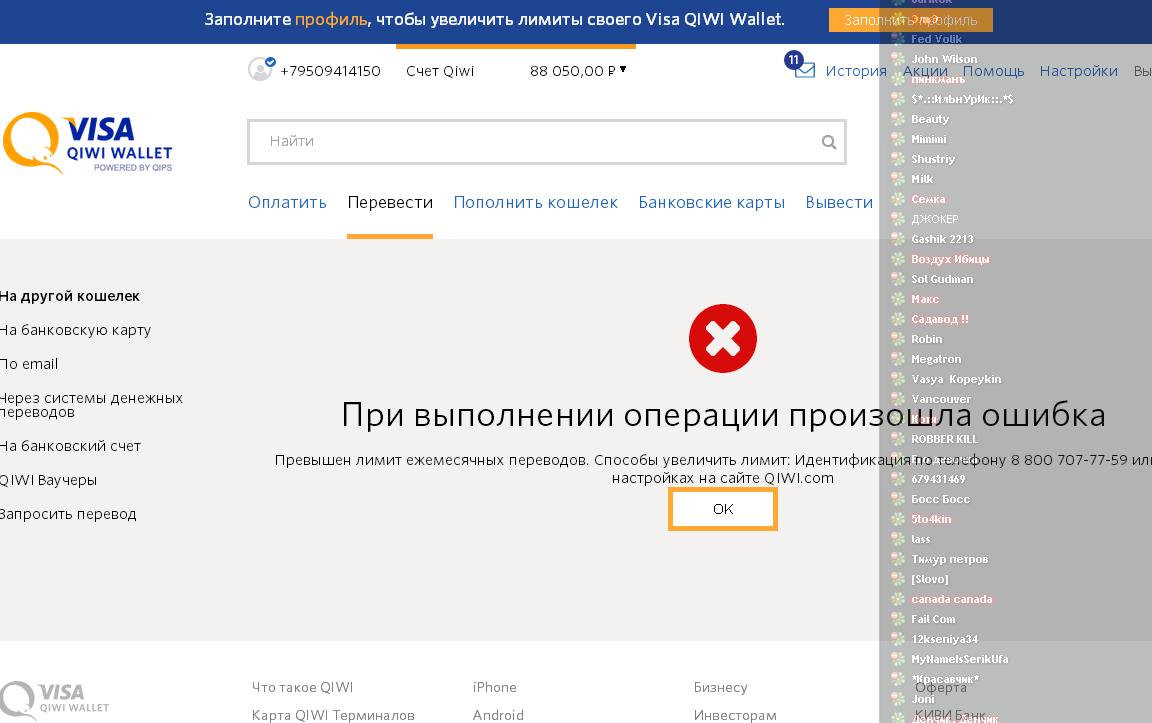Open the Пополнить кошелек tab
Viewport: 1152px width, 723px height.
(x=536, y=203)
